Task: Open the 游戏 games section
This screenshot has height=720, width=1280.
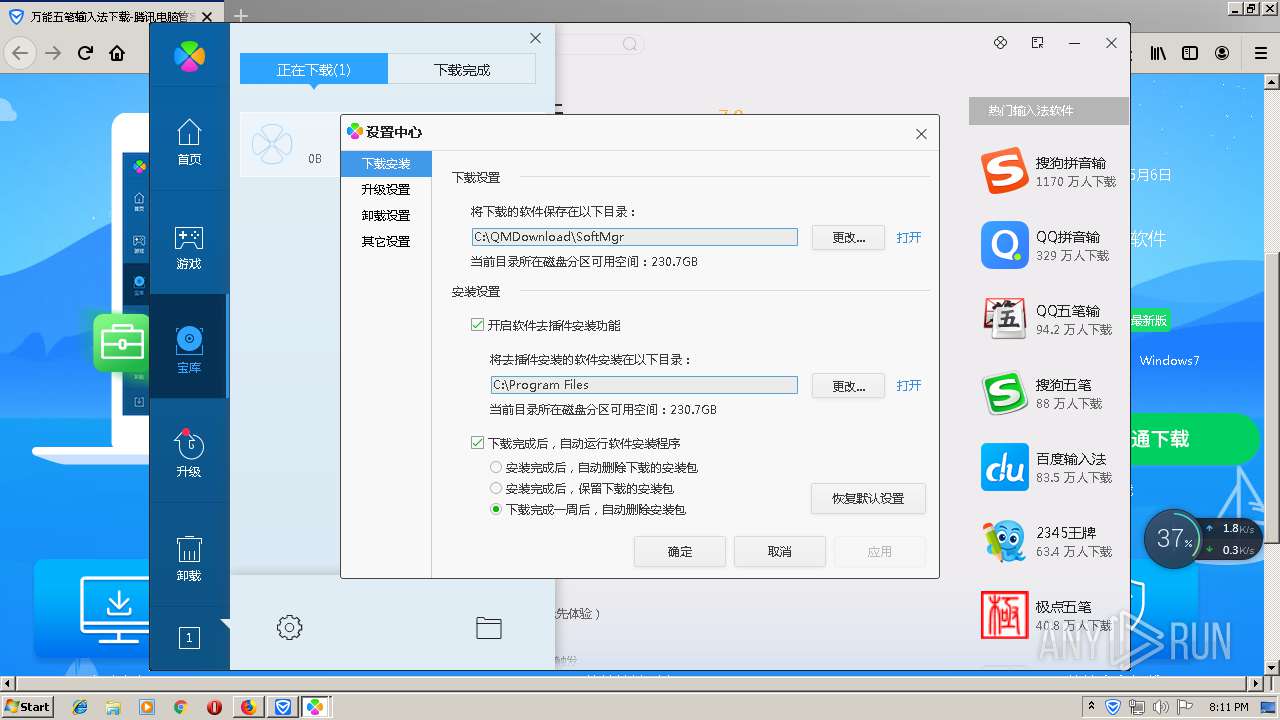Action: (x=189, y=247)
